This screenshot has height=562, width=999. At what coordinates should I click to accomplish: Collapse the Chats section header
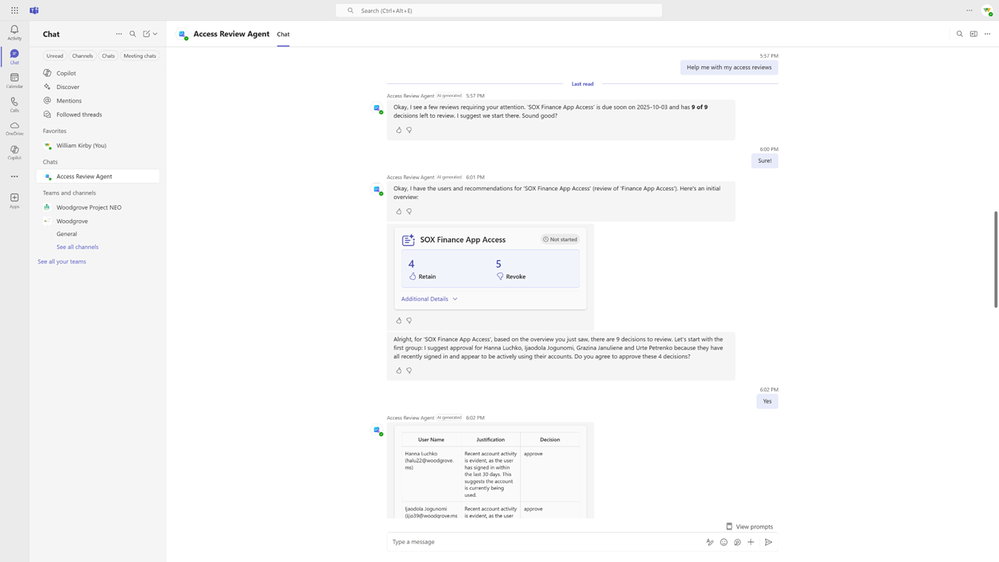(x=50, y=162)
